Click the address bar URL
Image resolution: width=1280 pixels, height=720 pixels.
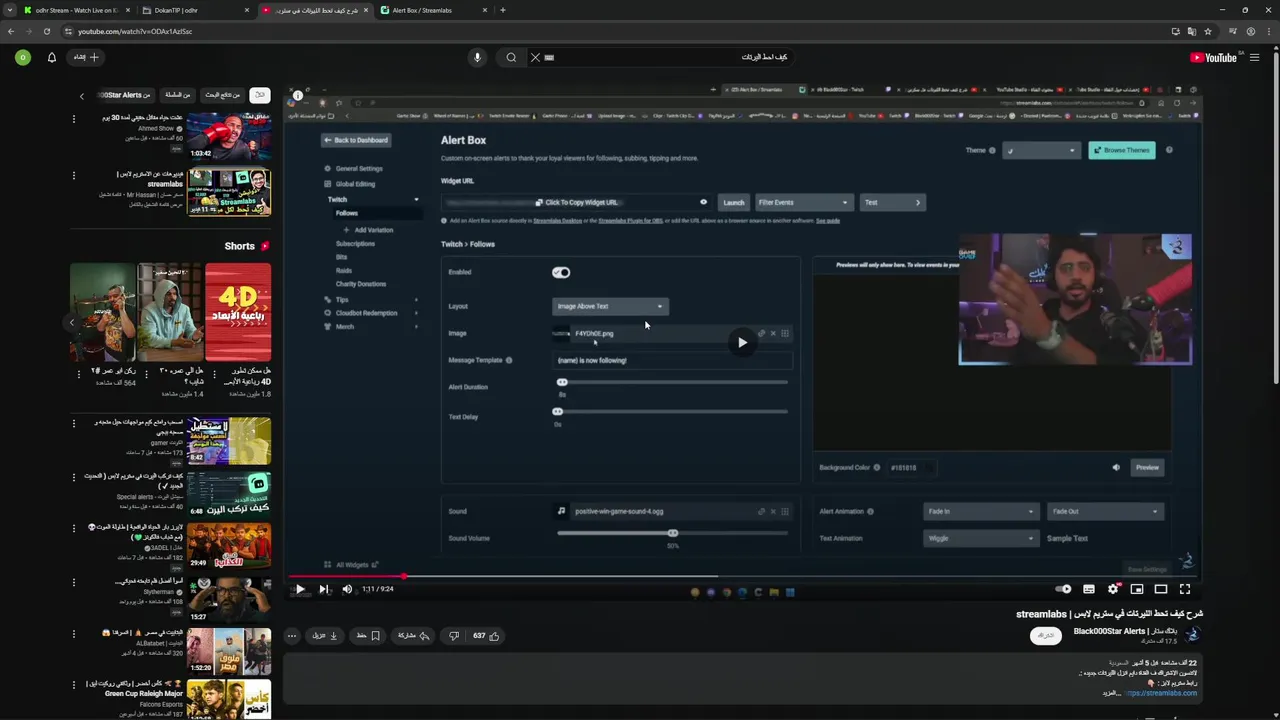click(x=134, y=31)
